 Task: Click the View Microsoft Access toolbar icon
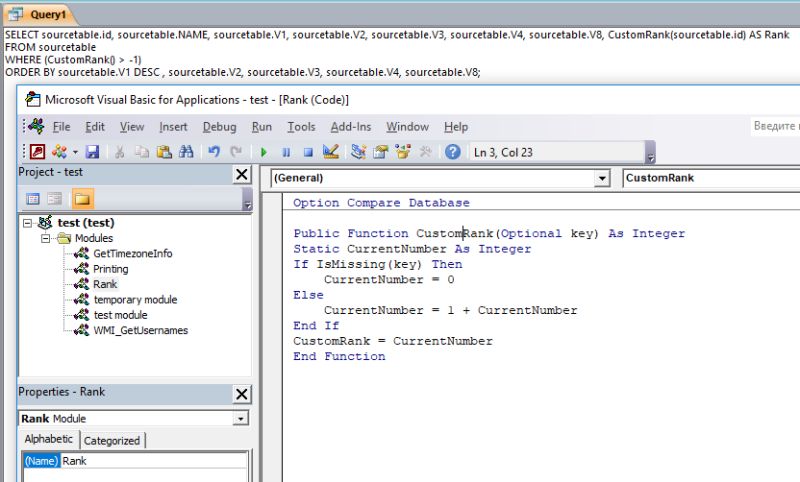tap(38, 152)
